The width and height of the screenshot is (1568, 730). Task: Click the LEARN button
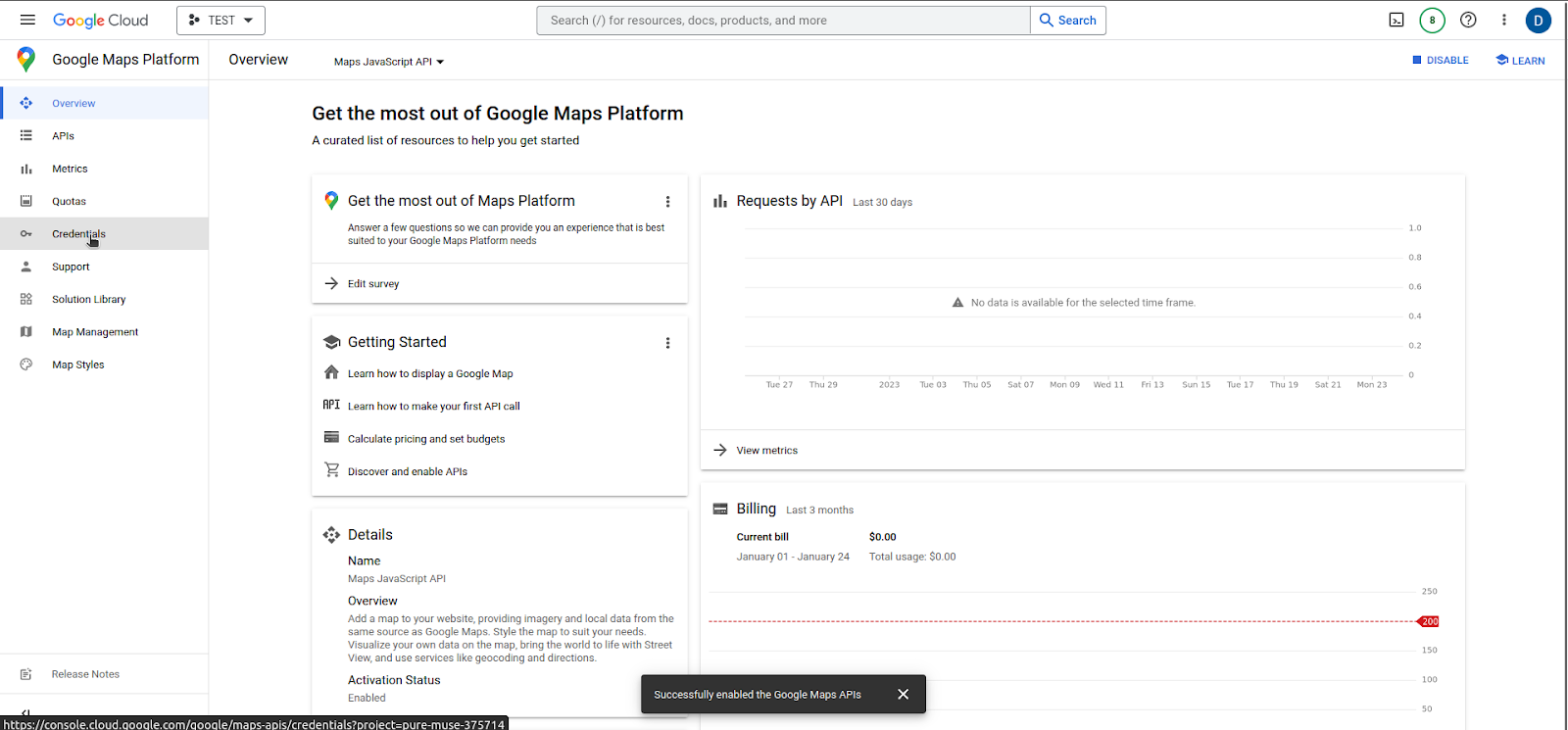(x=1520, y=61)
